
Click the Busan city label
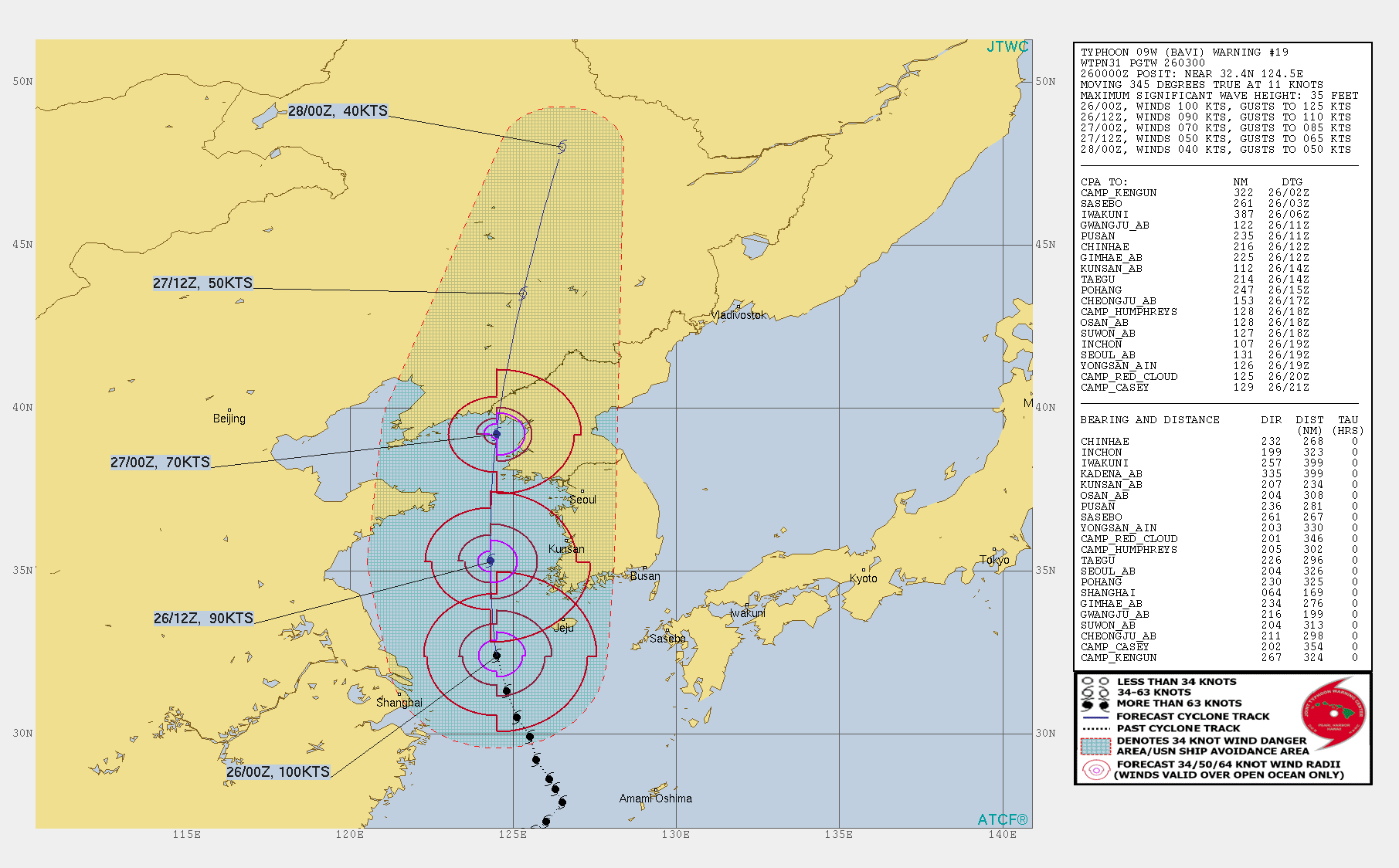(x=645, y=576)
